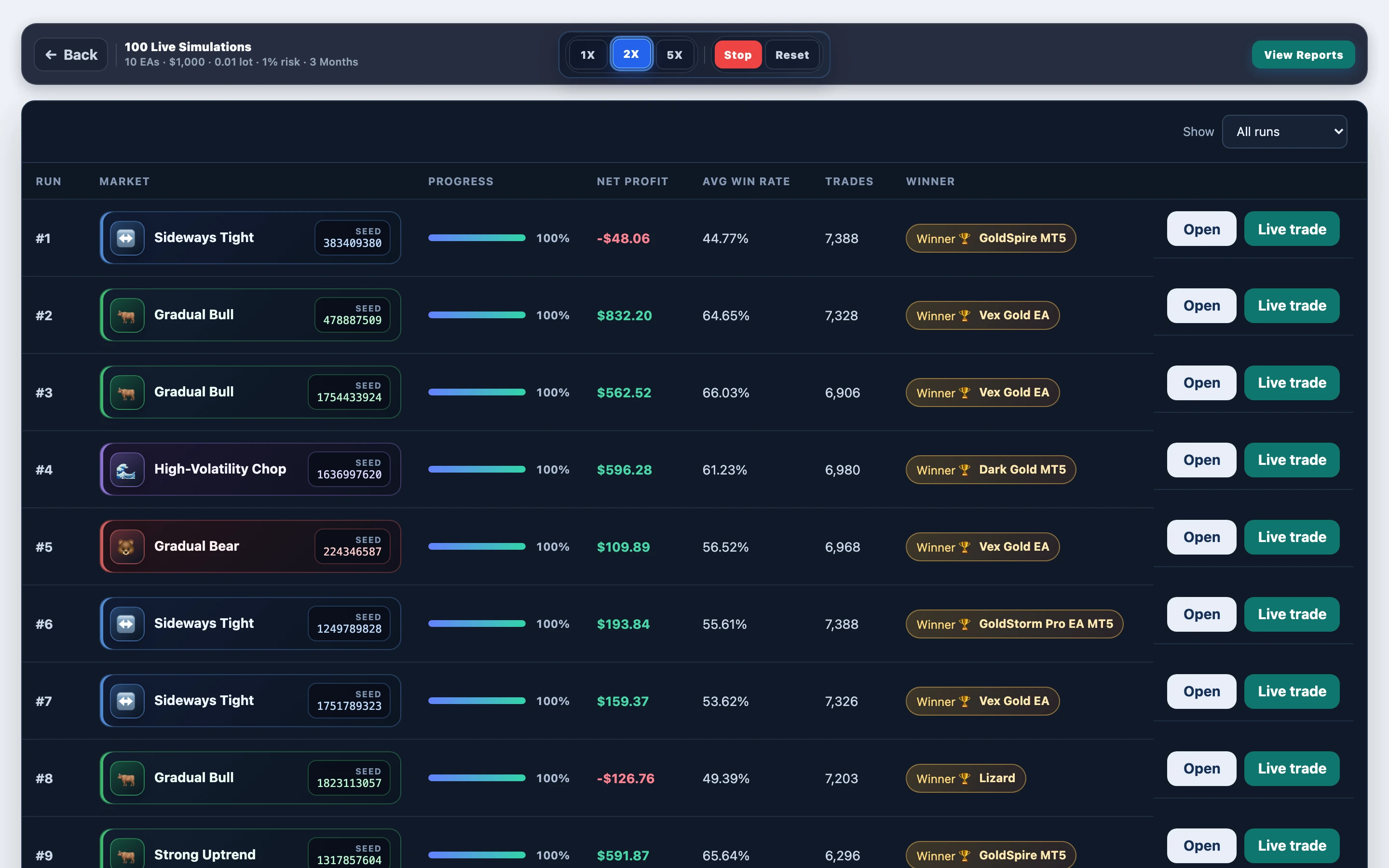Go back using the Back button

coord(71,54)
